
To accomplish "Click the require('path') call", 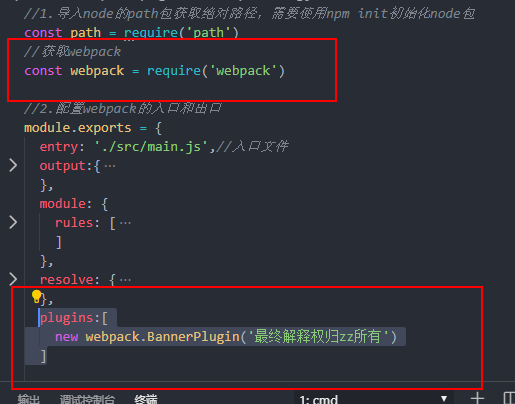I will coord(181,33).
